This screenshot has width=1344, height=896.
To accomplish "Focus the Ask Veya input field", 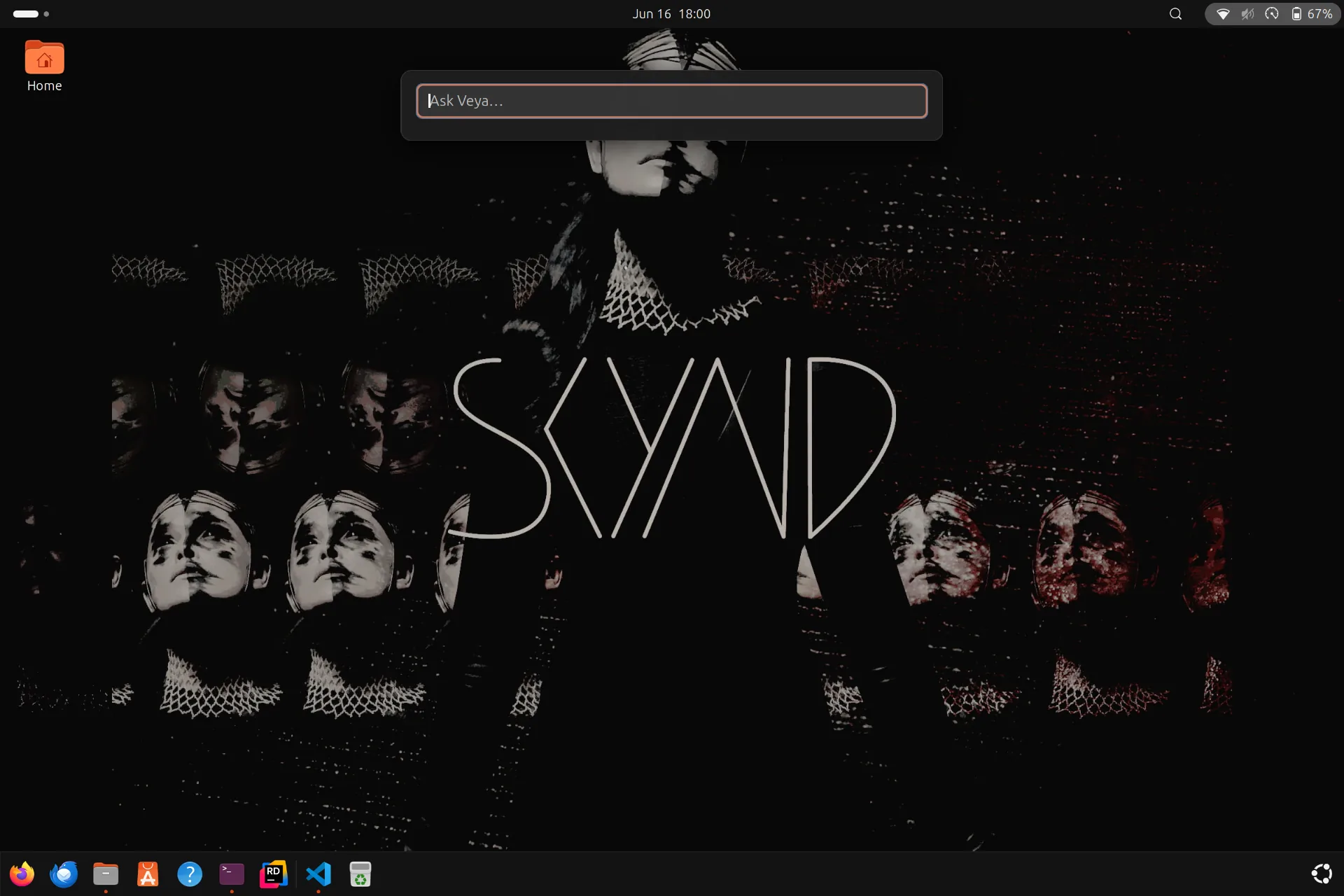I will tap(671, 101).
